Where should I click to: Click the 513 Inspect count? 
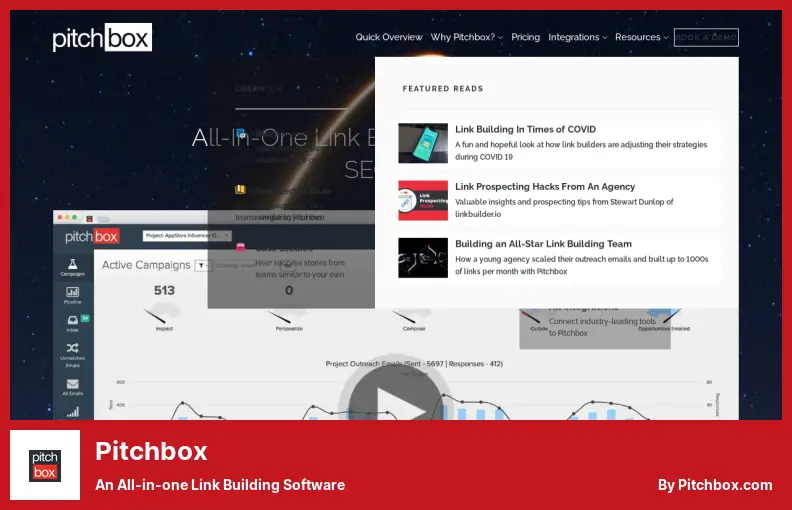click(x=164, y=290)
